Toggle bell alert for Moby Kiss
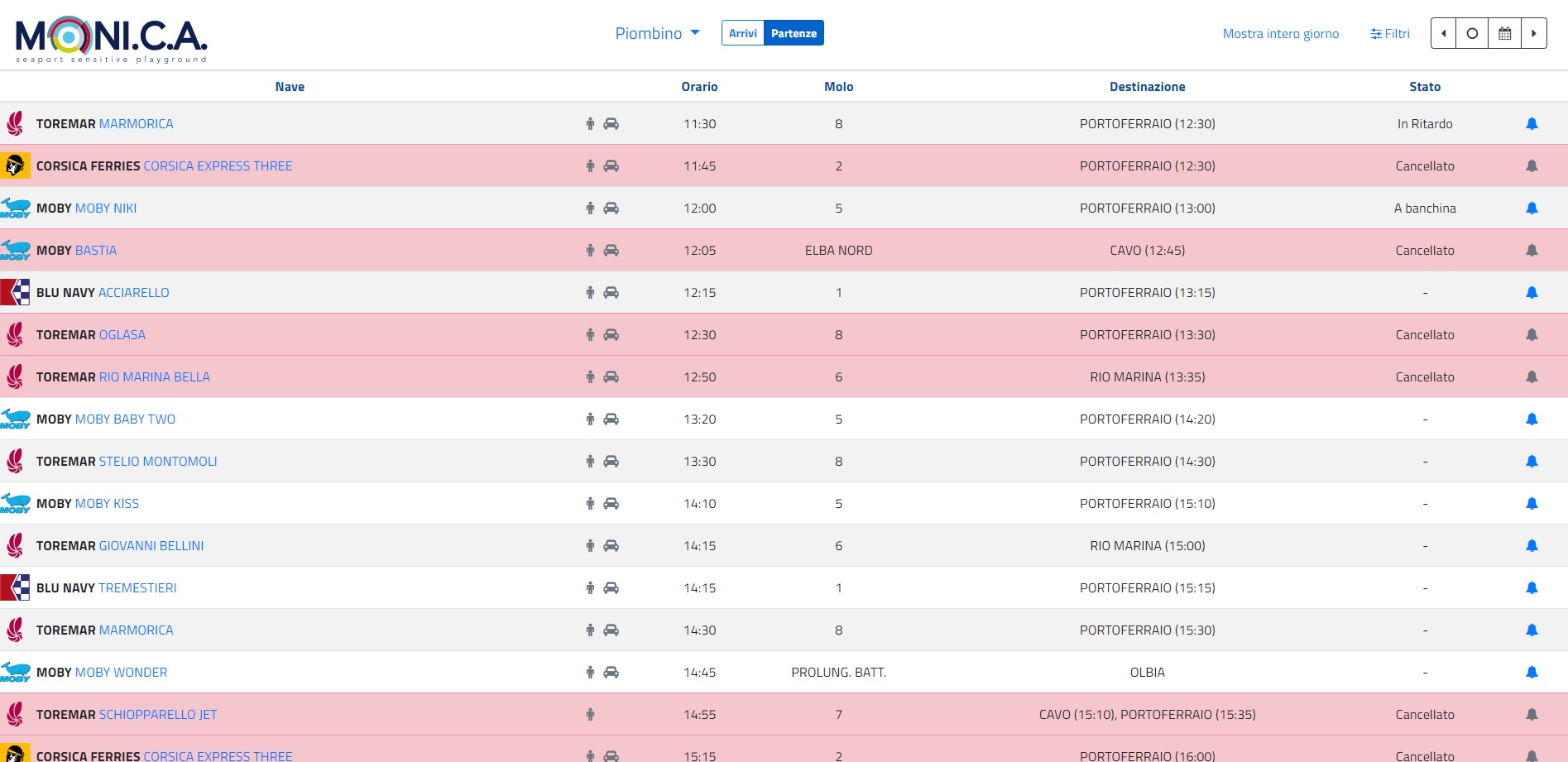Viewport: 1568px width, 762px height. [1532, 503]
